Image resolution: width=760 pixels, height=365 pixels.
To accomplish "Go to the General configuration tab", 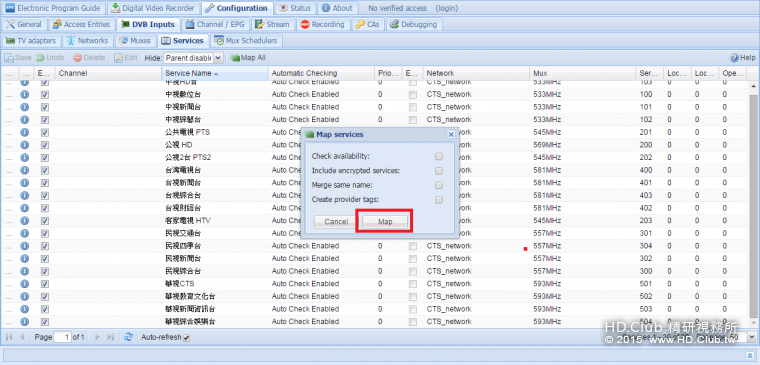I will click(x=24, y=24).
